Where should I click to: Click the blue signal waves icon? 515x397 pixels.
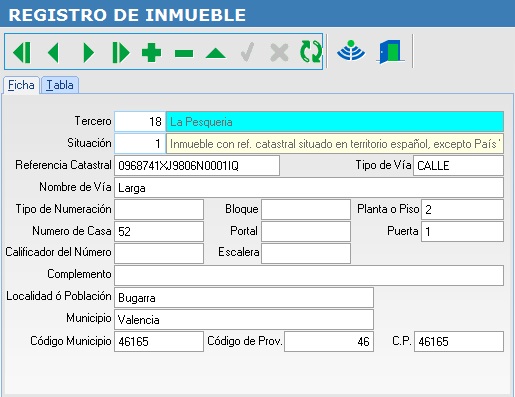351,51
